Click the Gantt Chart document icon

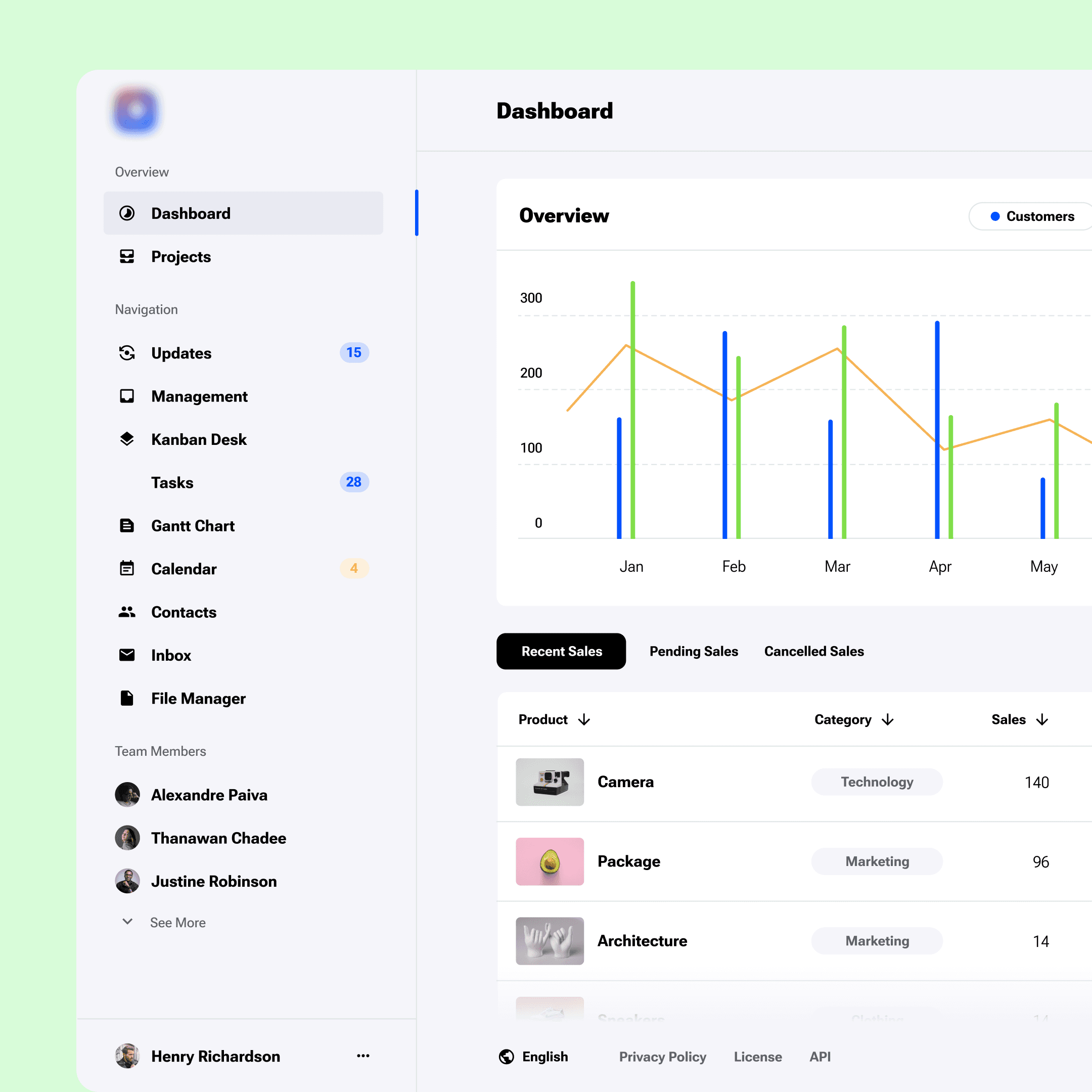(126, 526)
